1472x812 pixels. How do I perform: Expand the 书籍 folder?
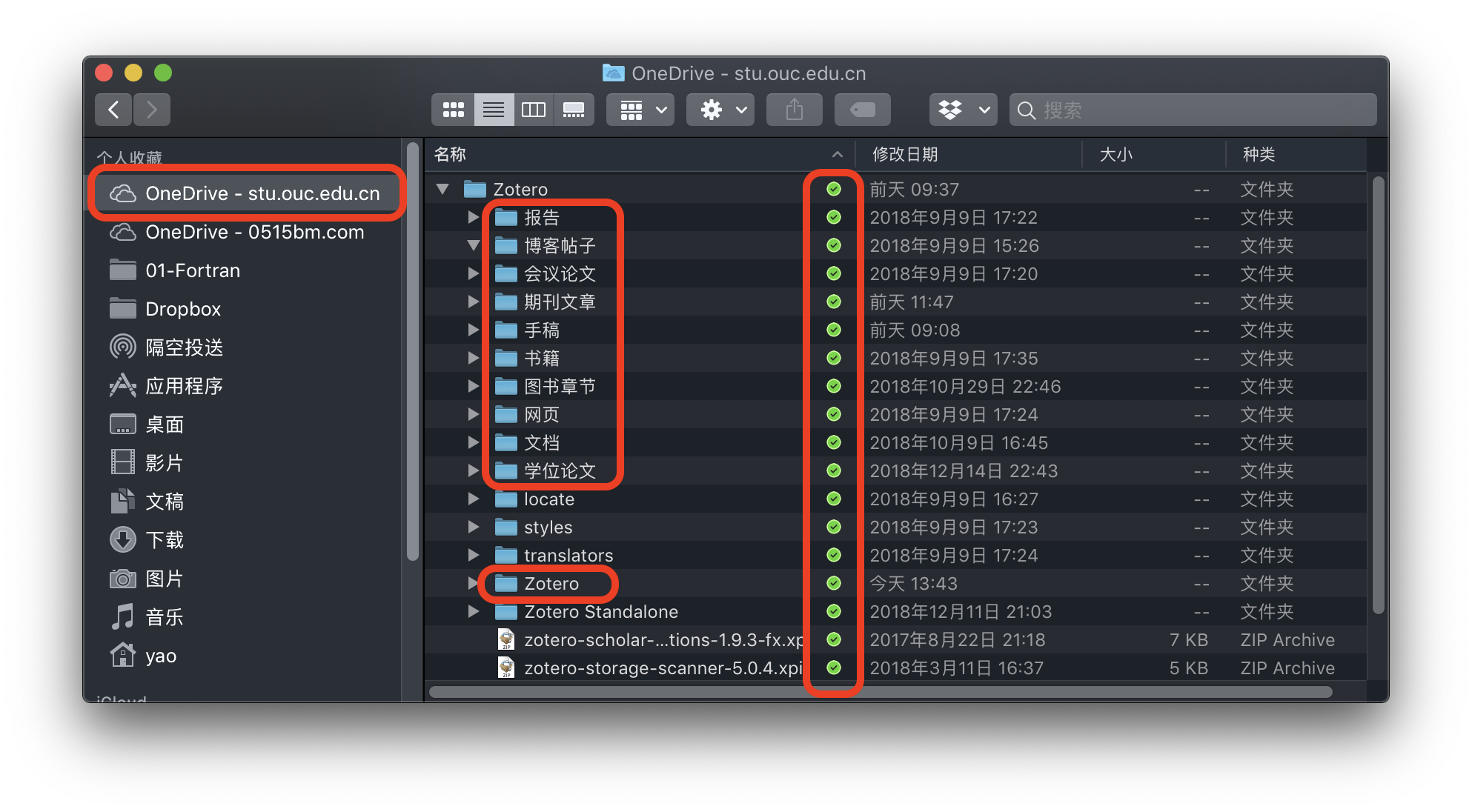click(474, 358)
